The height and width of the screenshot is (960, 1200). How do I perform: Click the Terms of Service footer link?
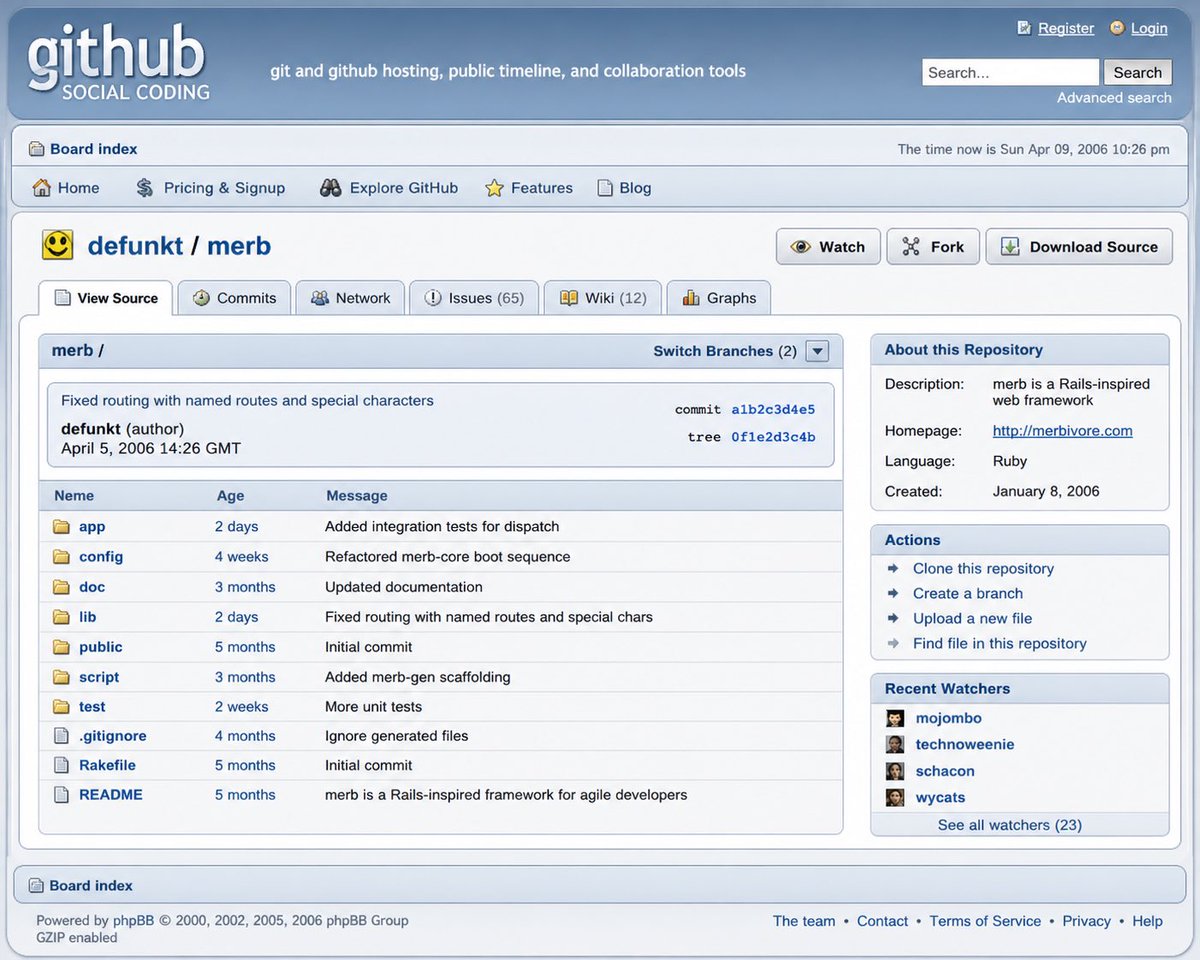[x=985, y=921]
